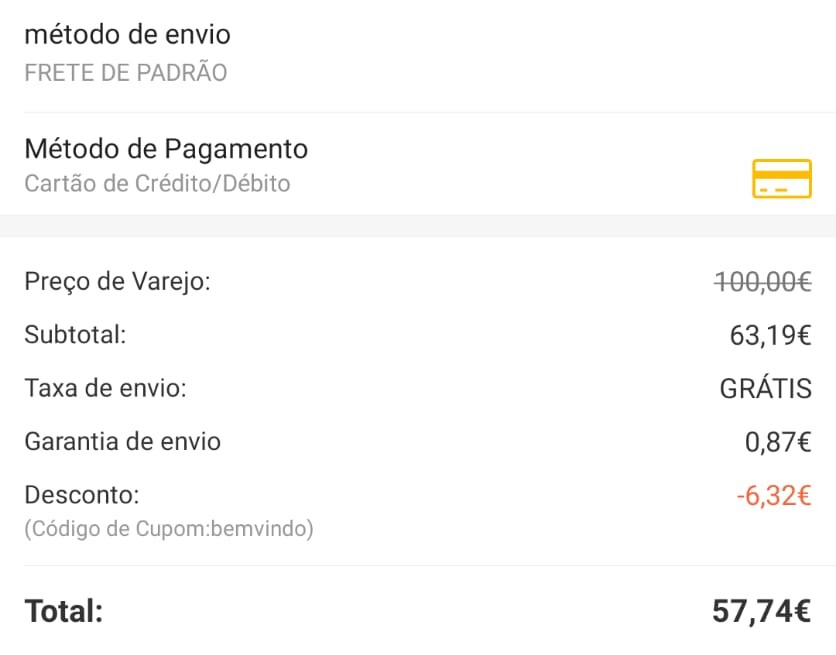Click the Preço de Varejo label

(x=117, y=282)
